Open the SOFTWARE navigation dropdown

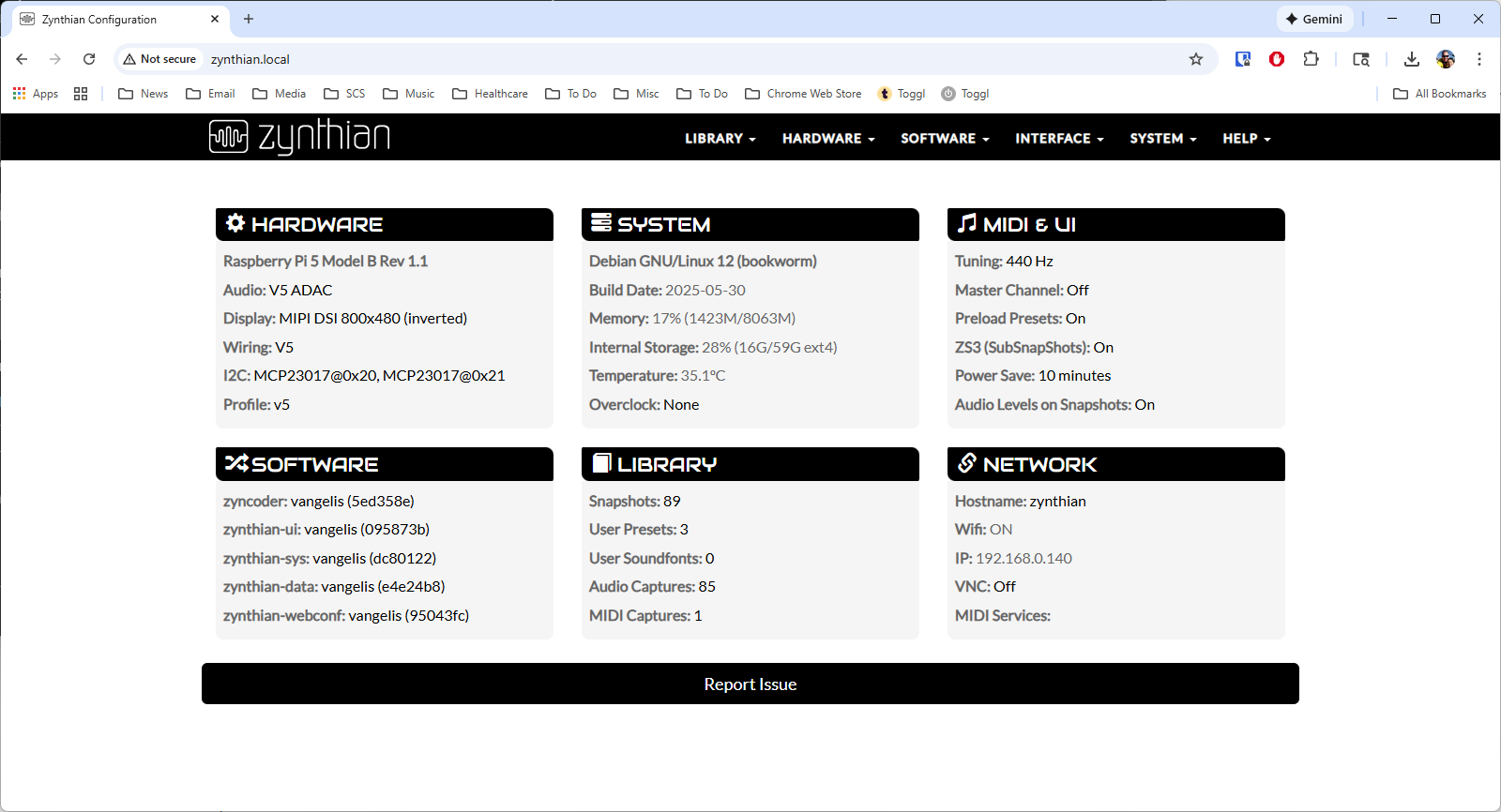pos(944,139)
